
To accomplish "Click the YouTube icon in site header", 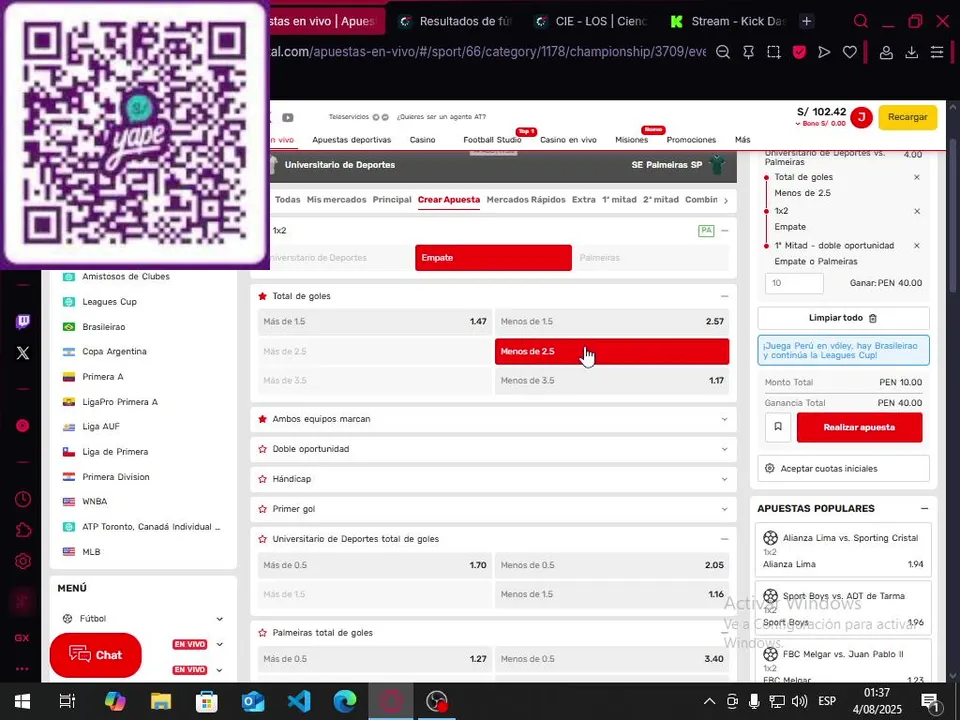I will click(288, 117).
